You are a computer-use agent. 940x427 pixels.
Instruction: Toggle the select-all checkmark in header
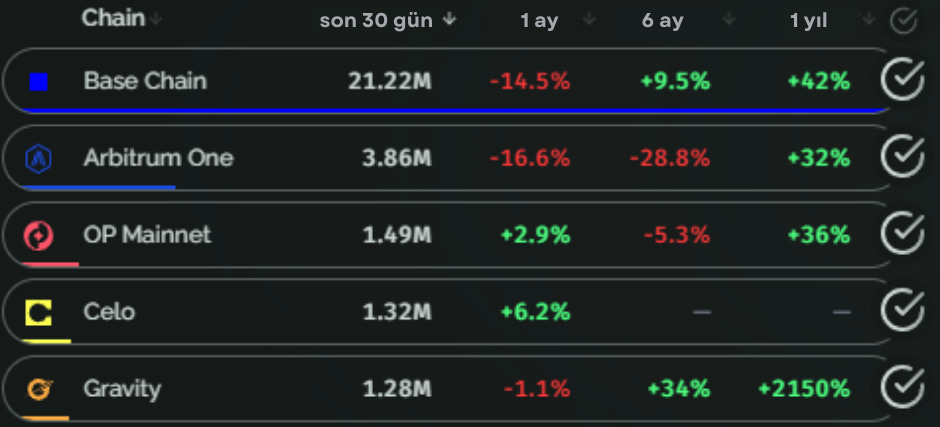pos(903,20)
